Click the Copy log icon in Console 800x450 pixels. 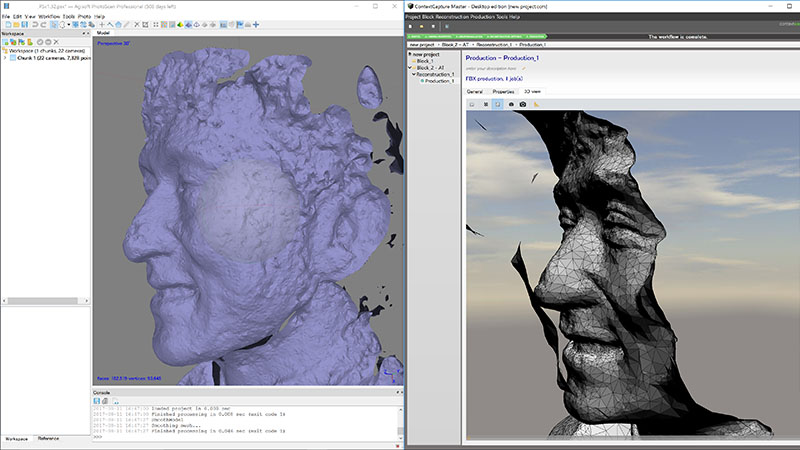105,401
